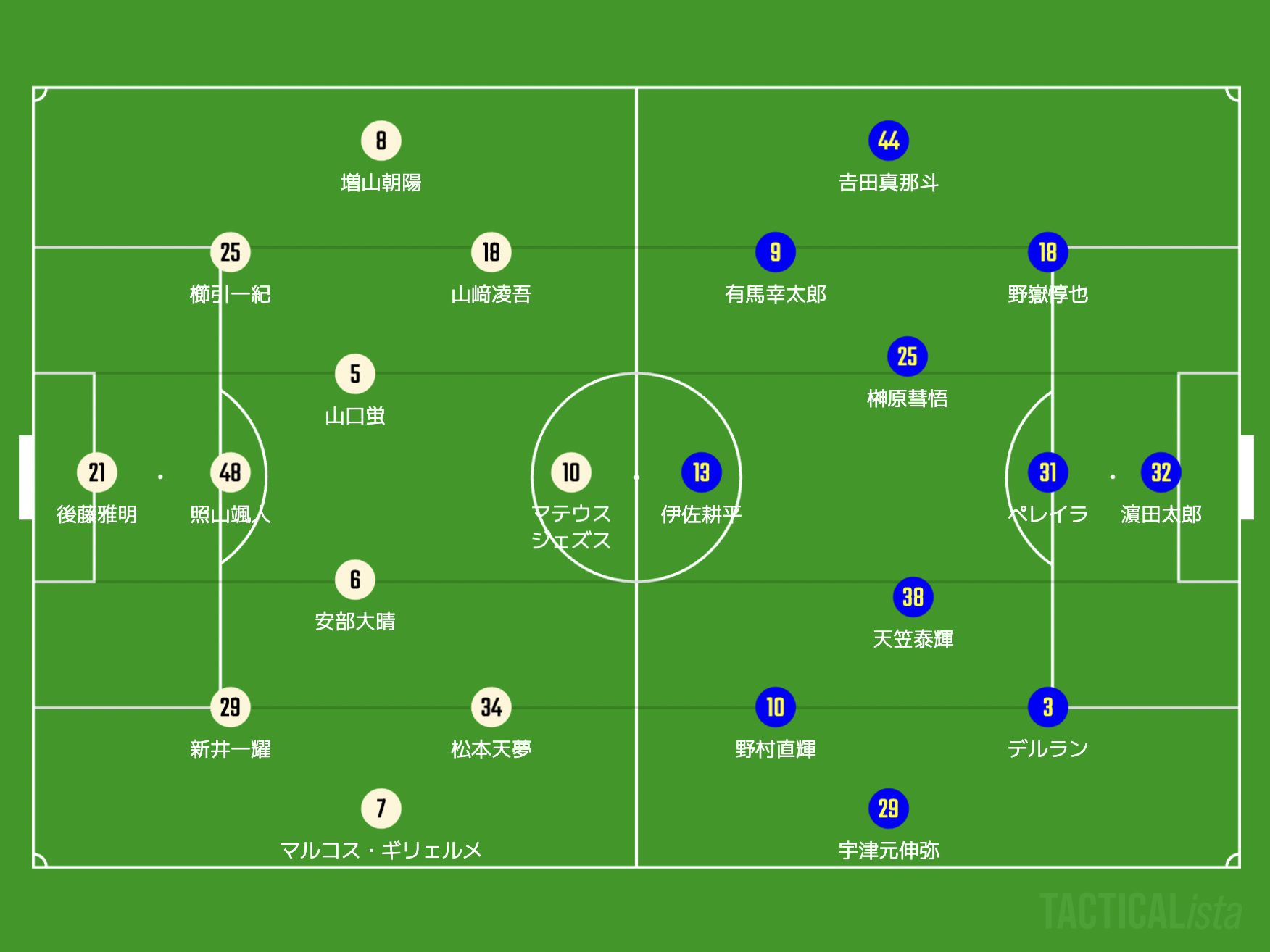This screenshot has height=952, width=1270.
Task: Select cream marker number 48
Action: tap(231, 472)
